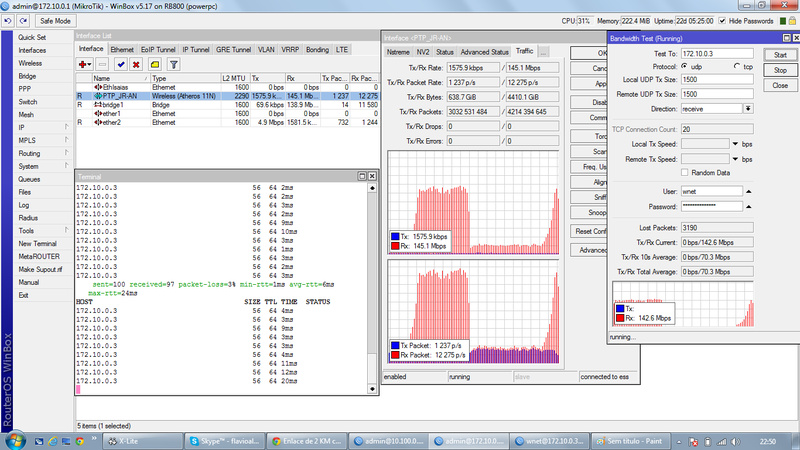The image size is (800, 450).
Task: Click the Terminal scrollbar down arrow
Action: [x=372, y=389]
